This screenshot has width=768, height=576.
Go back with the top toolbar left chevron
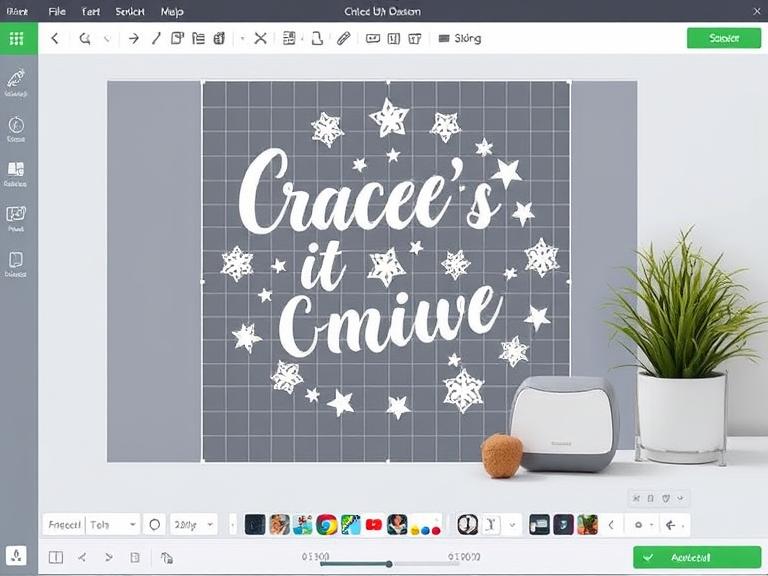[x=55, y=38]
